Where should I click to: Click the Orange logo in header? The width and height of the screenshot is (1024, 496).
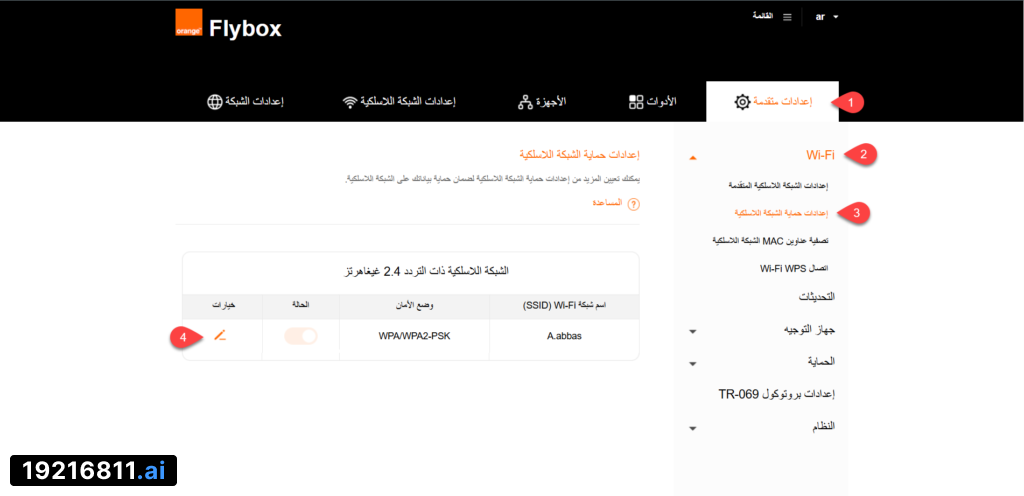(x=188, y=23)
